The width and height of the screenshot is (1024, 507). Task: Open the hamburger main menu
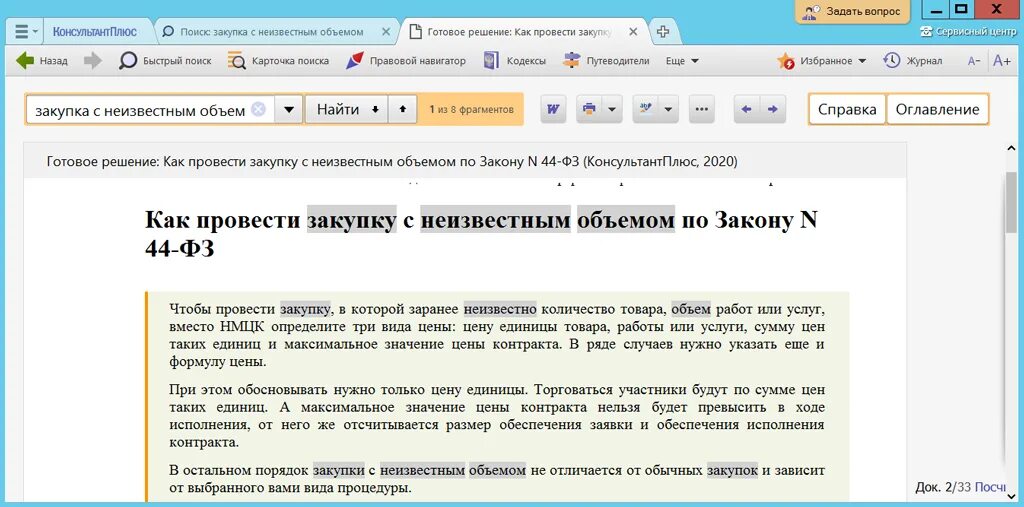[26, 31]
